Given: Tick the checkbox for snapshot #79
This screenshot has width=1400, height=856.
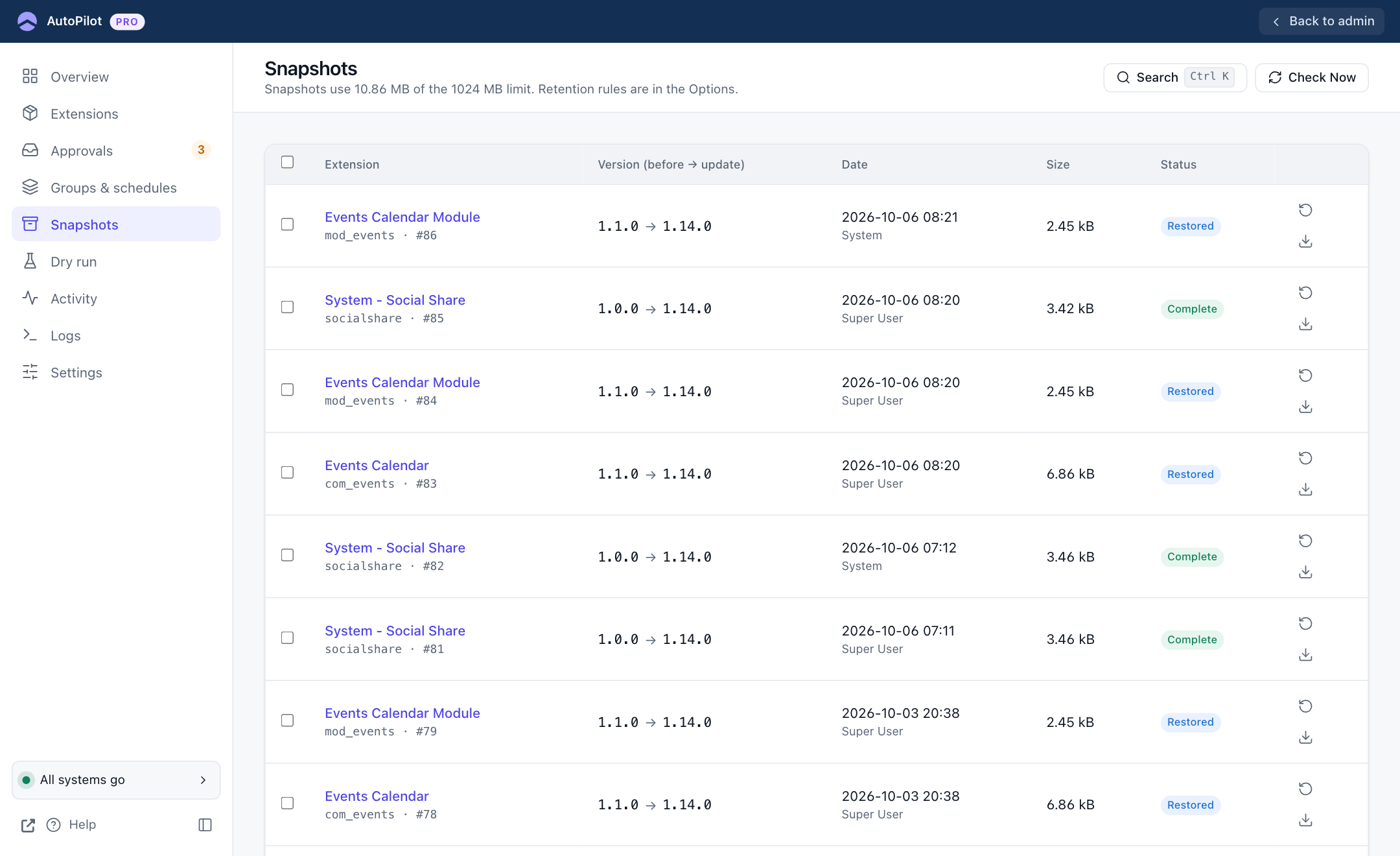Looking at the screenshot, I should (287, 720).
